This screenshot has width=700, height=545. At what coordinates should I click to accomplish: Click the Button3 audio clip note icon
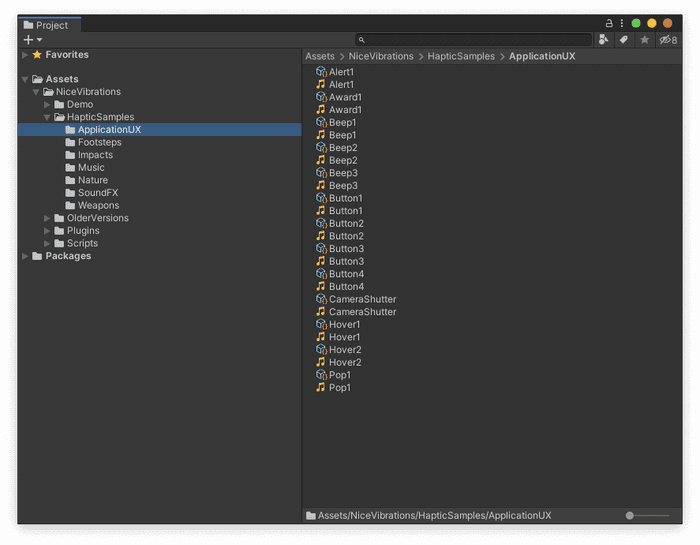click(321, 261)
